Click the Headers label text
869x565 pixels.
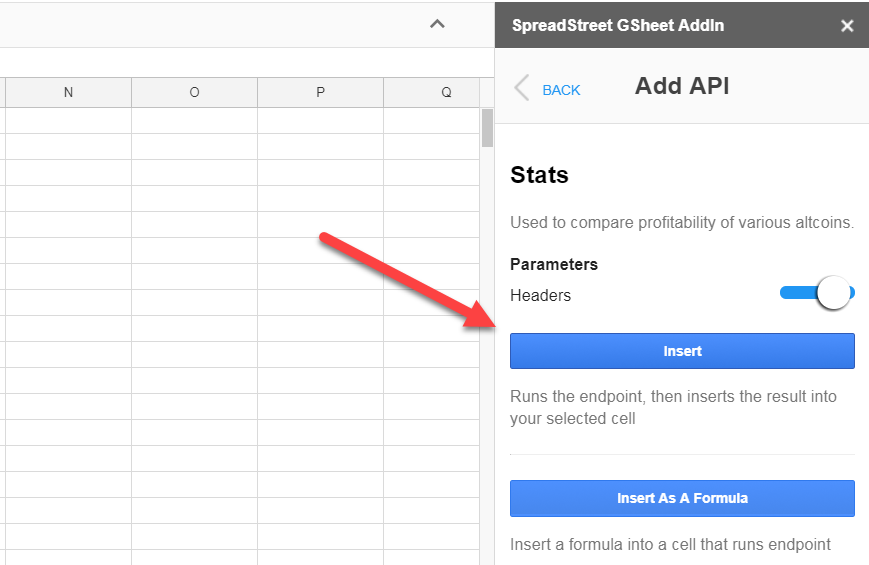tap(540, 295)
